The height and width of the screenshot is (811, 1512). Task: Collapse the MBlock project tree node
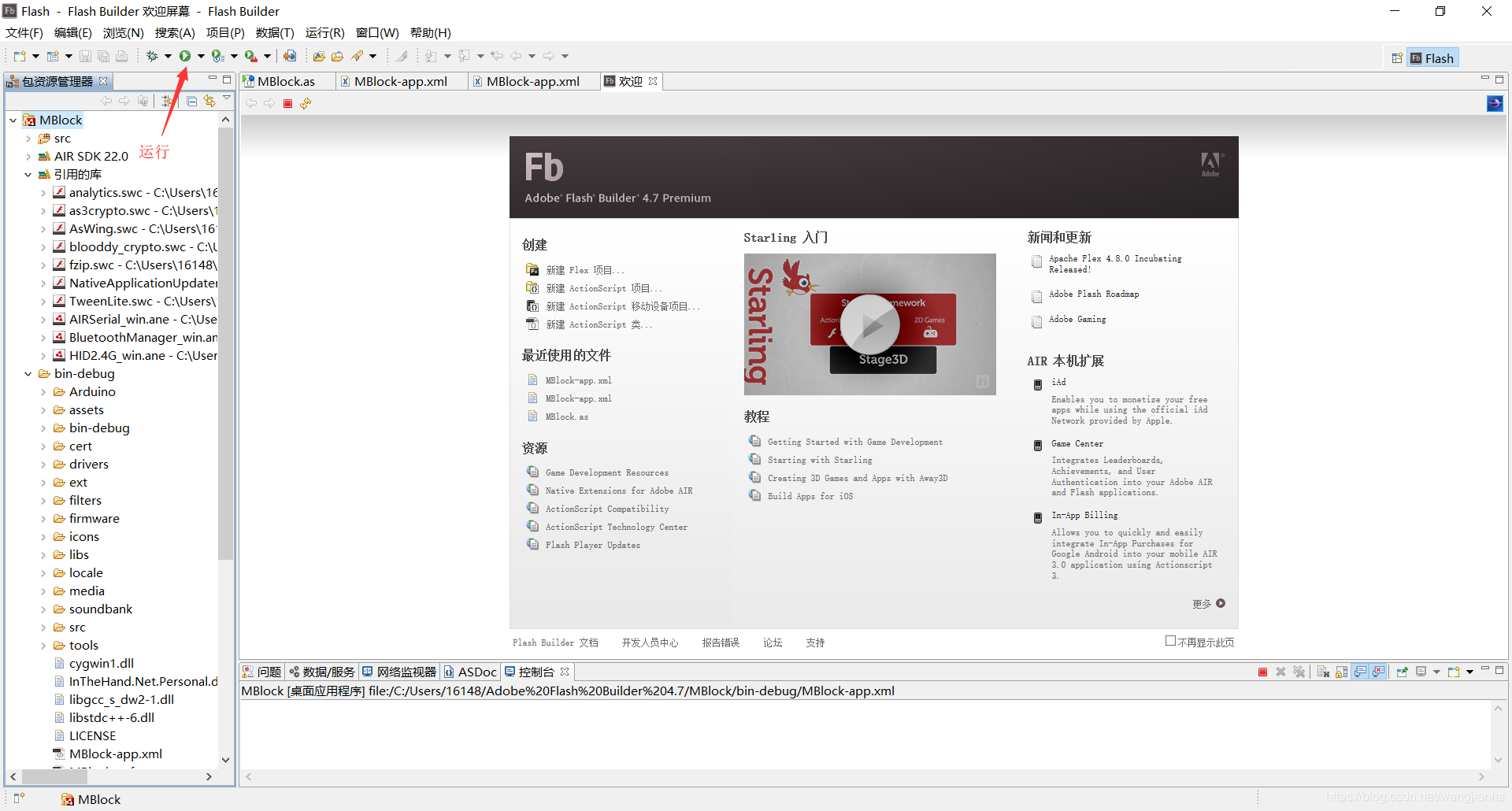pyautogui.click(x=13, y=120)
